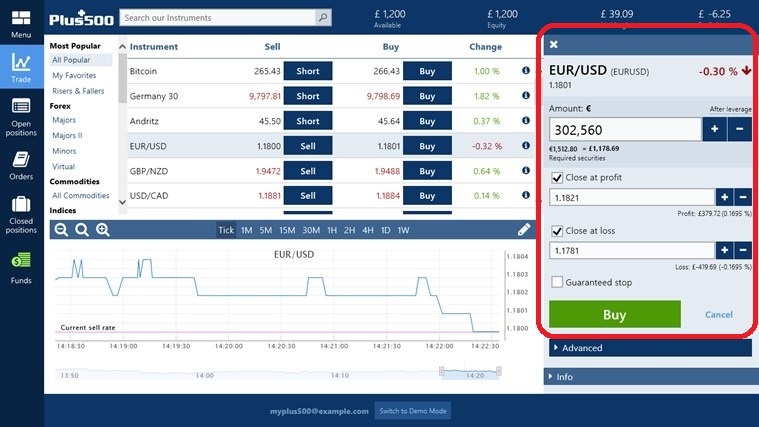Uncheck the Close at loss checkbox
759x427 pixels.
point(558,231)
